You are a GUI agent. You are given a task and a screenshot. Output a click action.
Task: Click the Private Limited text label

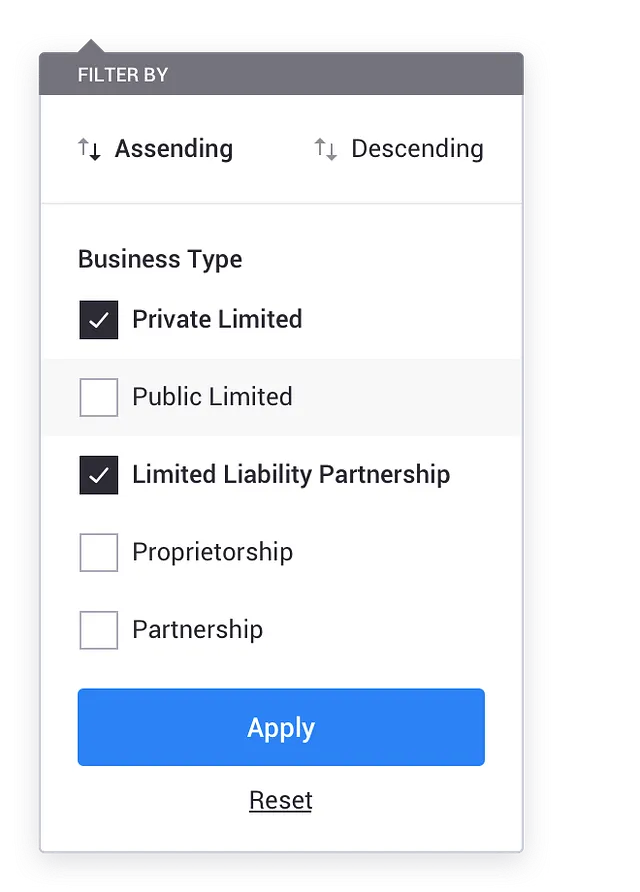[217, 320]
